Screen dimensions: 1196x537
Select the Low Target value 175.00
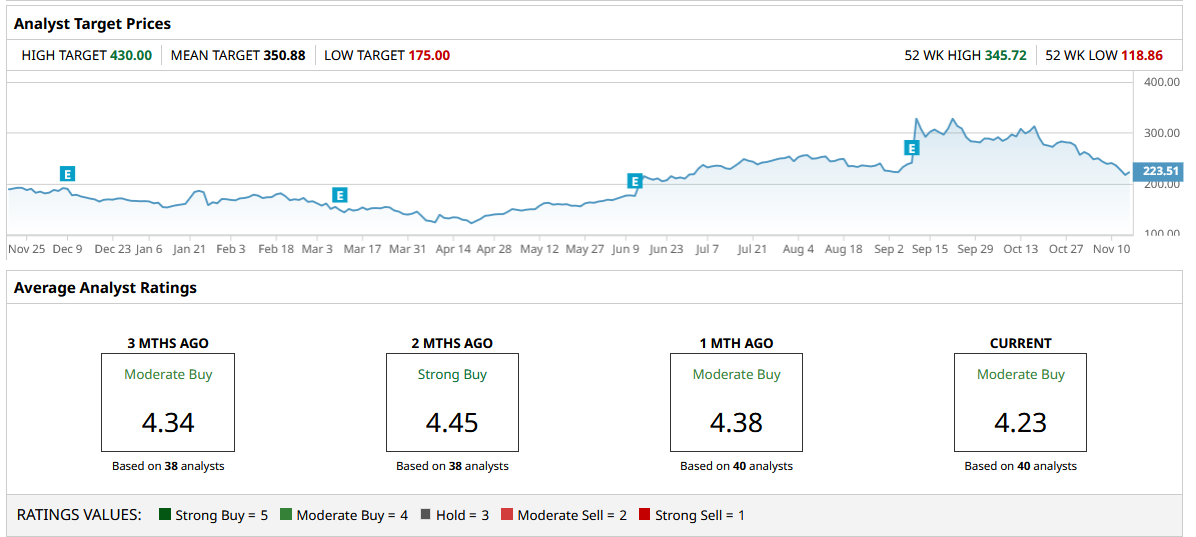[429, 56]
